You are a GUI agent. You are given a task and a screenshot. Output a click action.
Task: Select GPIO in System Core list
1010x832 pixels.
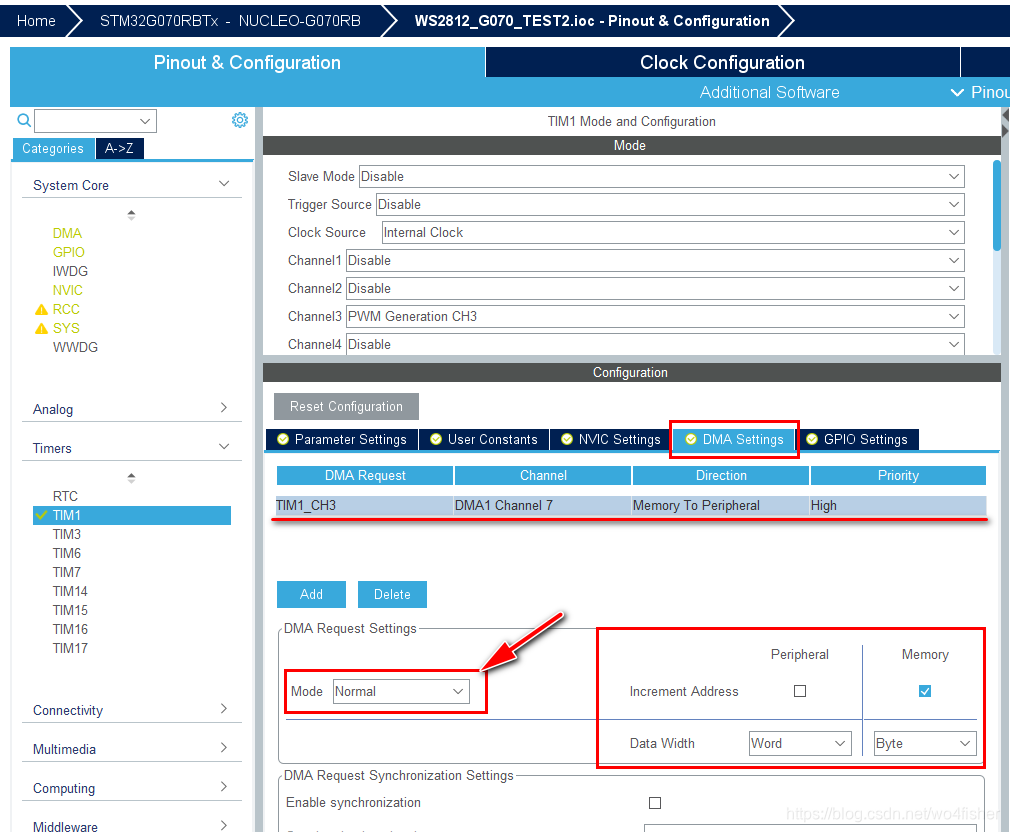point(68,252)
